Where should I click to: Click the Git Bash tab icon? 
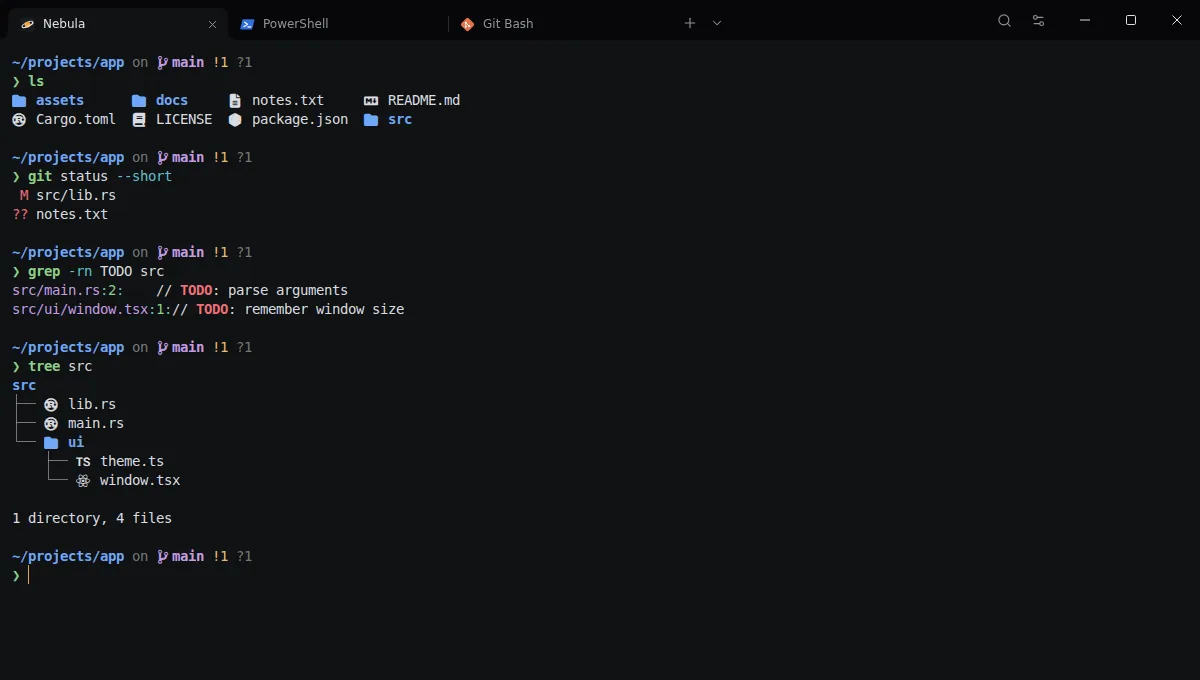tap(467, 24)
